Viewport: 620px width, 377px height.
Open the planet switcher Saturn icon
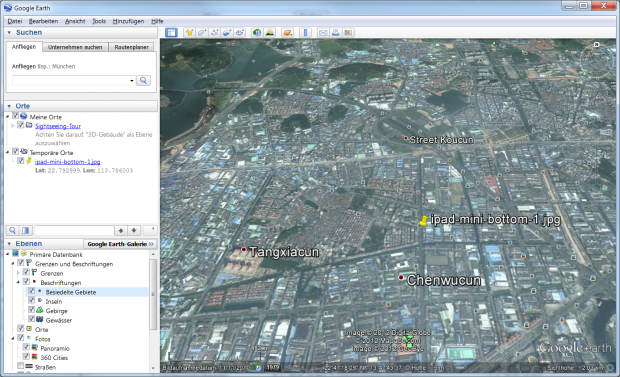tap(287, 32)
